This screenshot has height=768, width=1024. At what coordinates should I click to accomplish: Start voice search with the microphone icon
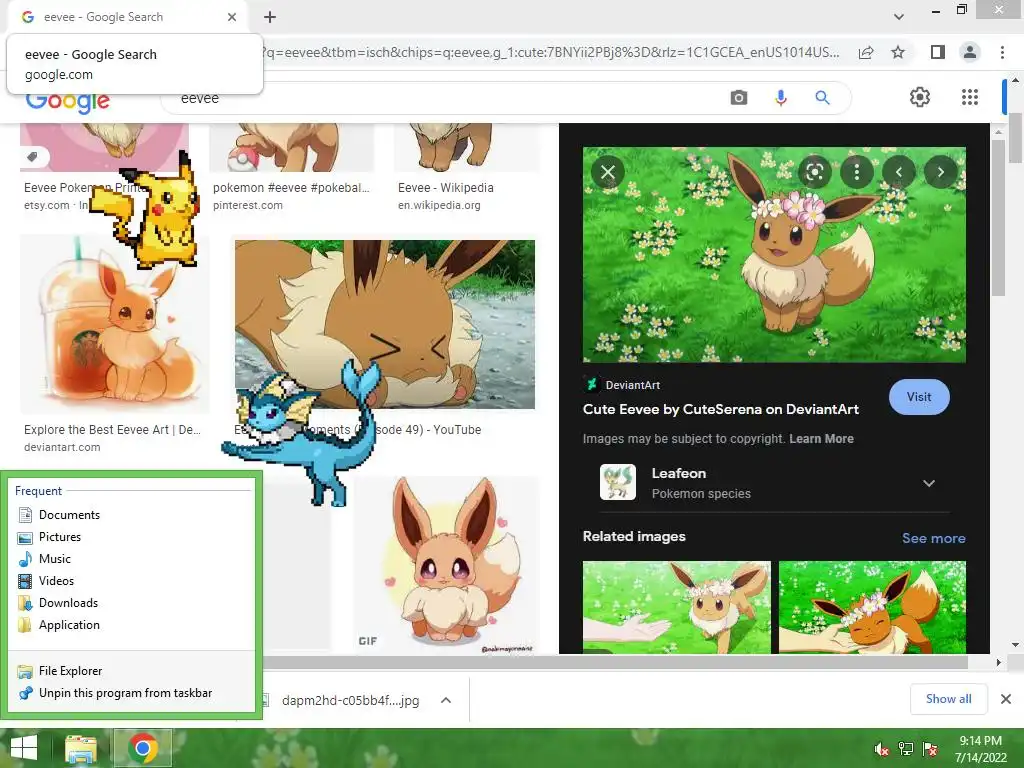(780, 98)
